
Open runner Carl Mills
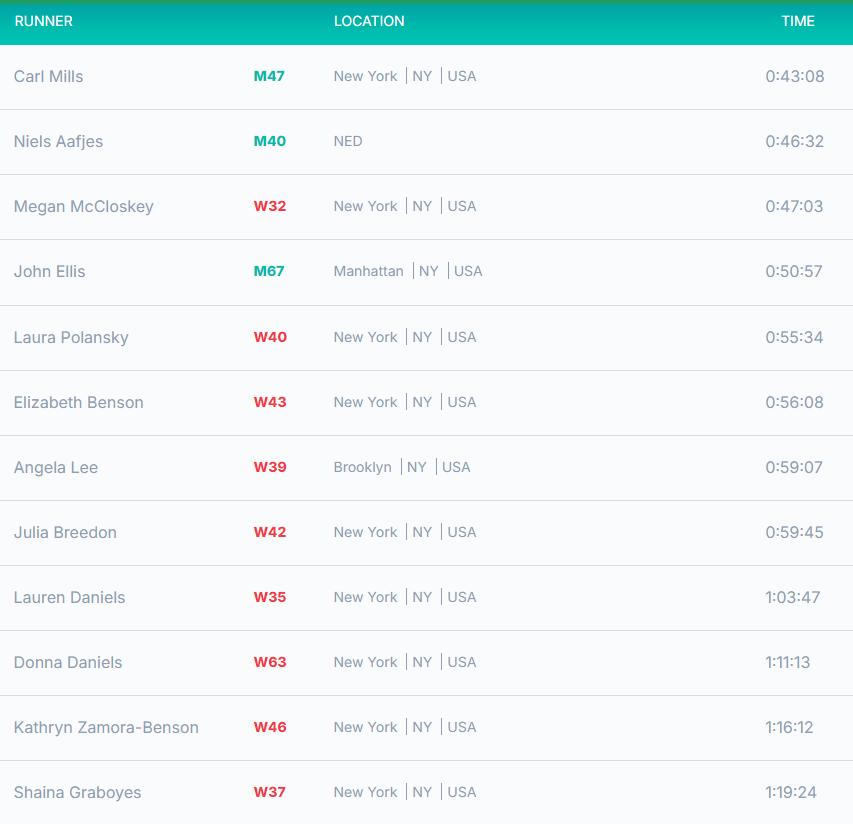tap(48, 76)
